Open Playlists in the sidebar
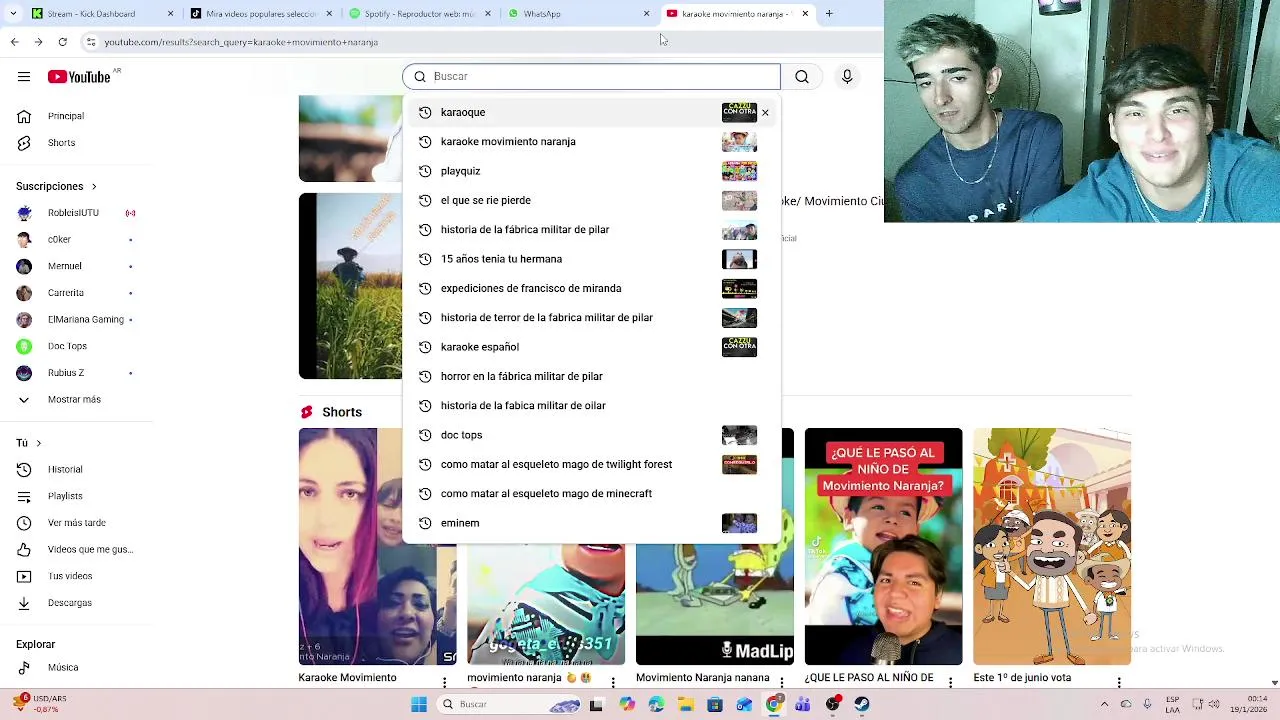The width and height of the screenshot is (1280, 720). coord(65,496)
